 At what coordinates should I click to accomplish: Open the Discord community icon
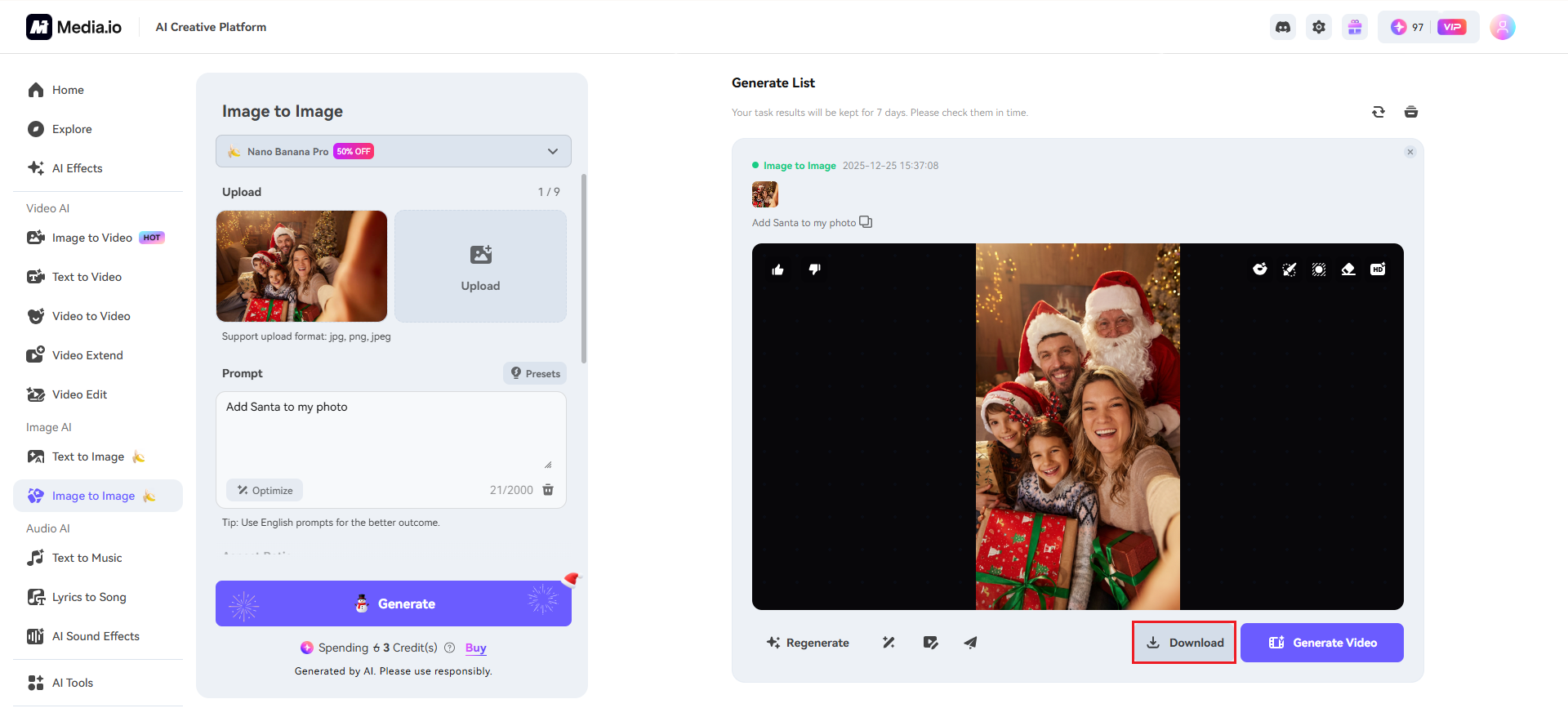(1283, 27)
